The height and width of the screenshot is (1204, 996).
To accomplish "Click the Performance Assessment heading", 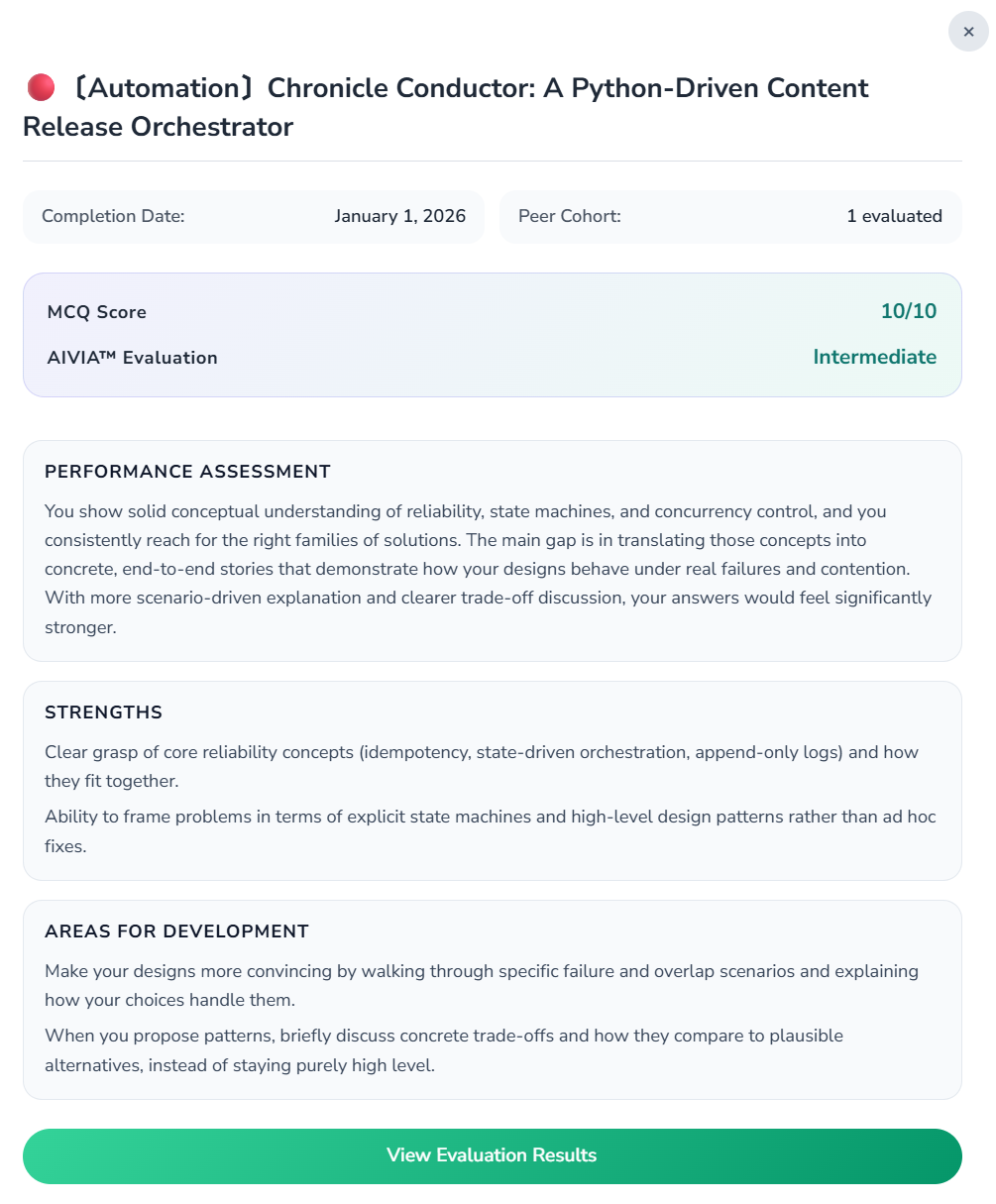I will click(x=187, y=472).
